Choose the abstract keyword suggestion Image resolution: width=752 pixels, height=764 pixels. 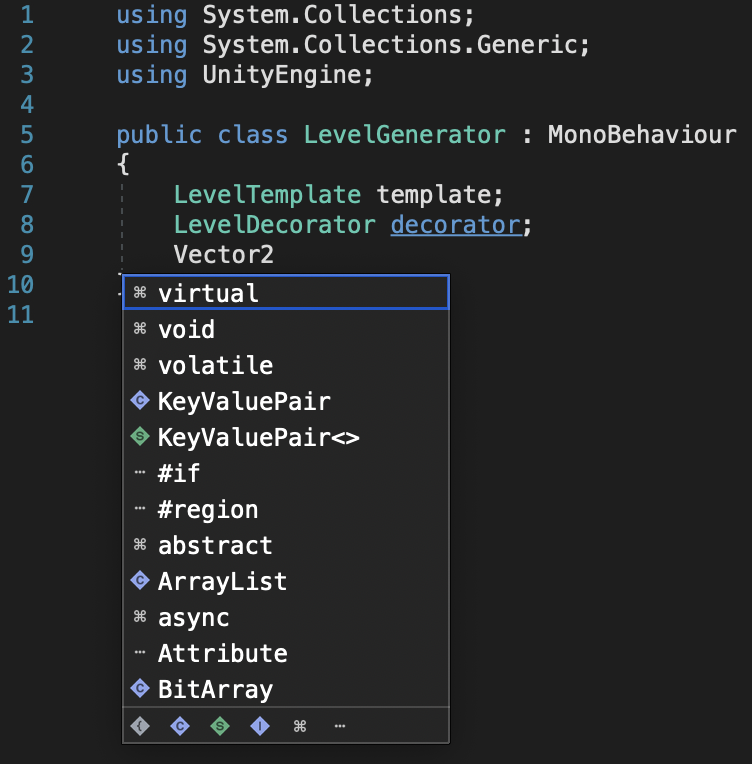[x=286, y=545]
